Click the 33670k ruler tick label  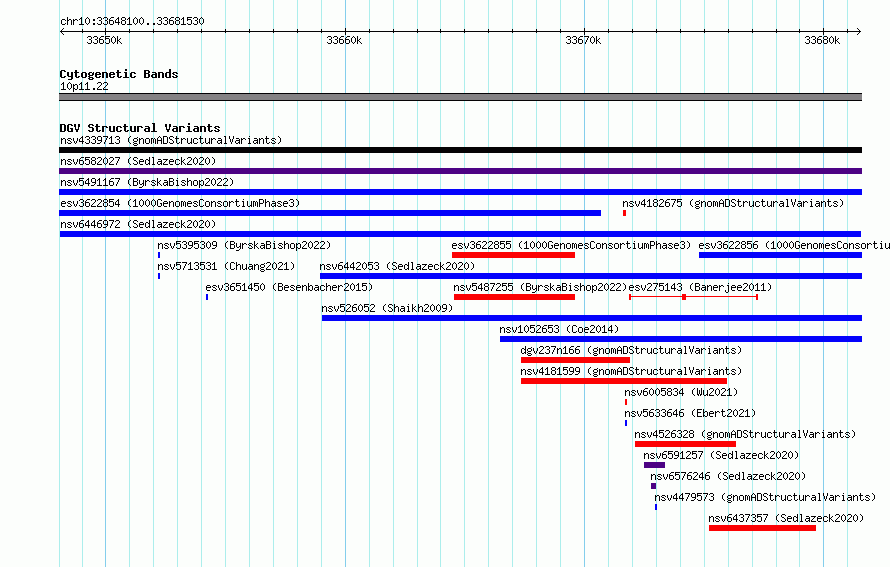583,40
